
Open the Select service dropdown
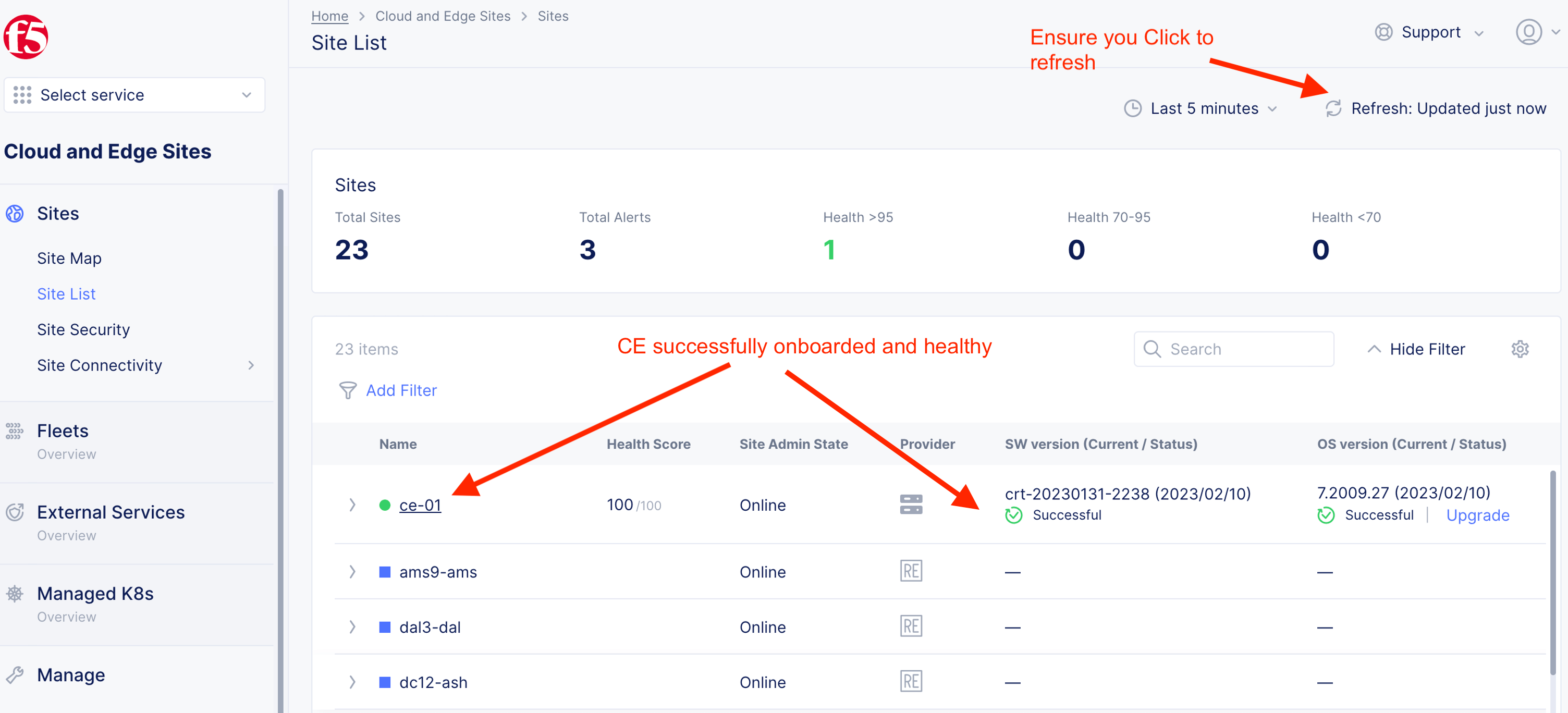pos(134,95)
